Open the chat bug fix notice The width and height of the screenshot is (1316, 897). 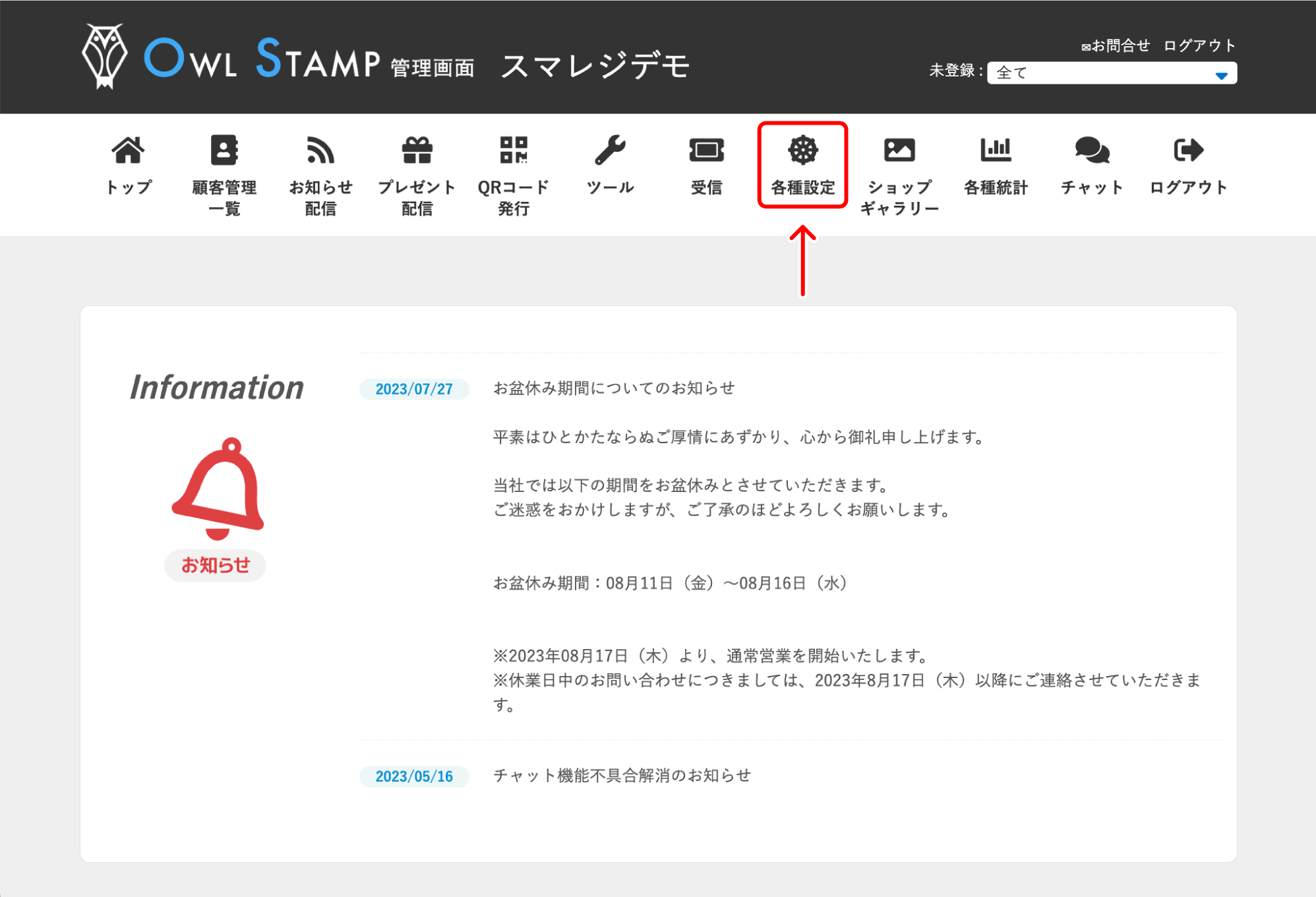click(622, 776)
